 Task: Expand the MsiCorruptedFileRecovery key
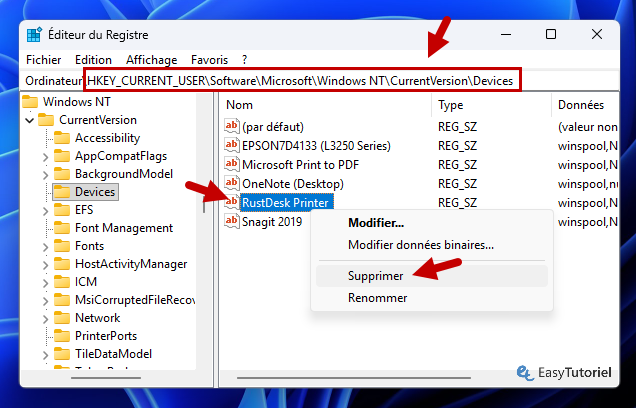[45, 301]
